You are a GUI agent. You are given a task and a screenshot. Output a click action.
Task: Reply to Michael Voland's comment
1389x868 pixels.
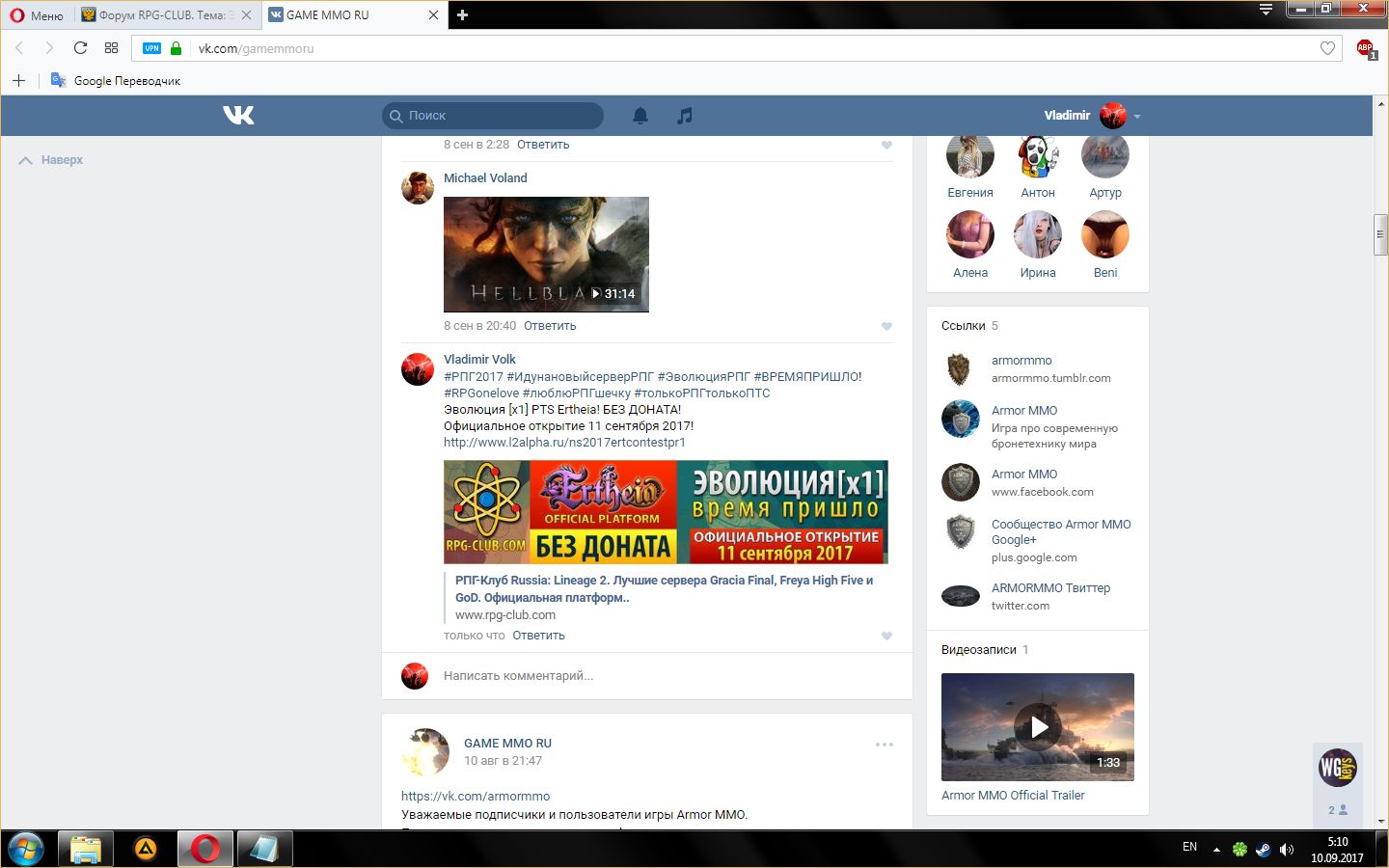point(550,326)
